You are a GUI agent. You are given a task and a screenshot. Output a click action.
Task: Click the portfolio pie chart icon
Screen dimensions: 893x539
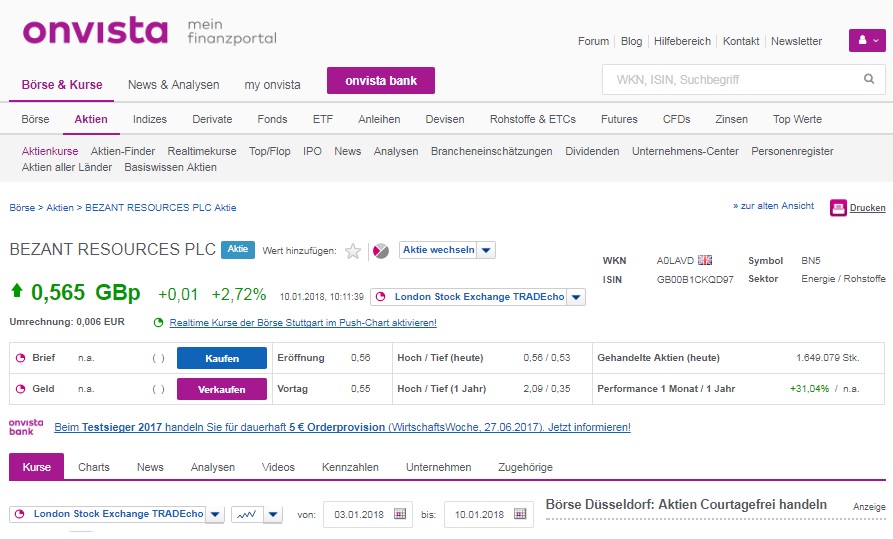click(x=380, y=251)
